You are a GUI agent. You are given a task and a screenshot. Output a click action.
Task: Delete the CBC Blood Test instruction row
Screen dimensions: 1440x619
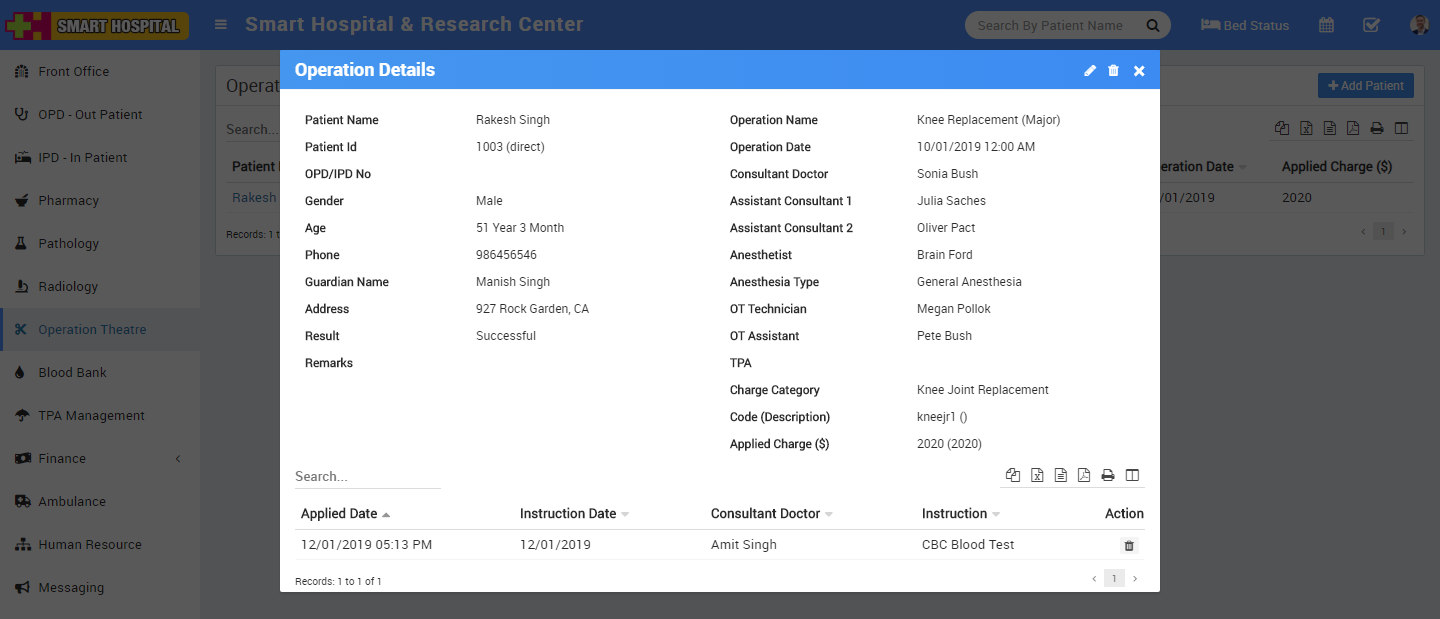click(x=1129, y=546)
